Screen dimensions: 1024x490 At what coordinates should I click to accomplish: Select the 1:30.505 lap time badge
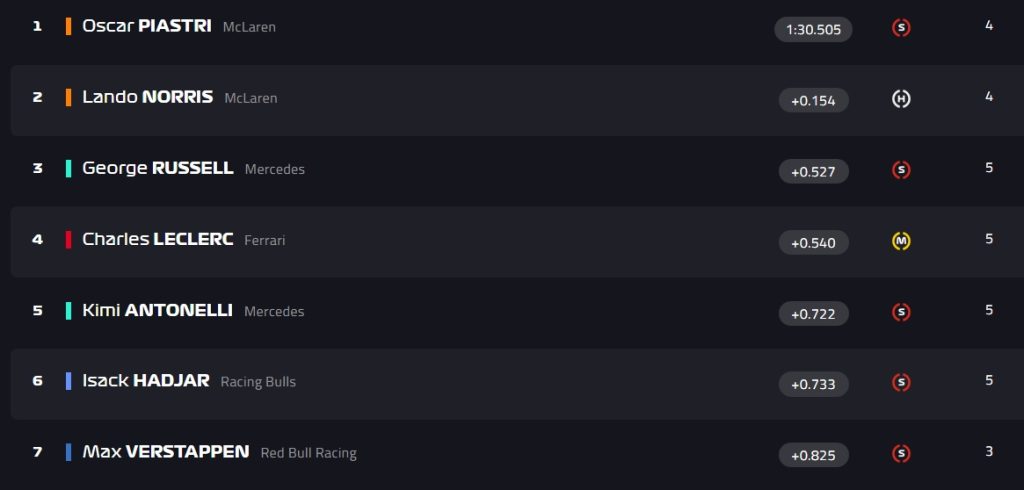click(x=813, y=29)
